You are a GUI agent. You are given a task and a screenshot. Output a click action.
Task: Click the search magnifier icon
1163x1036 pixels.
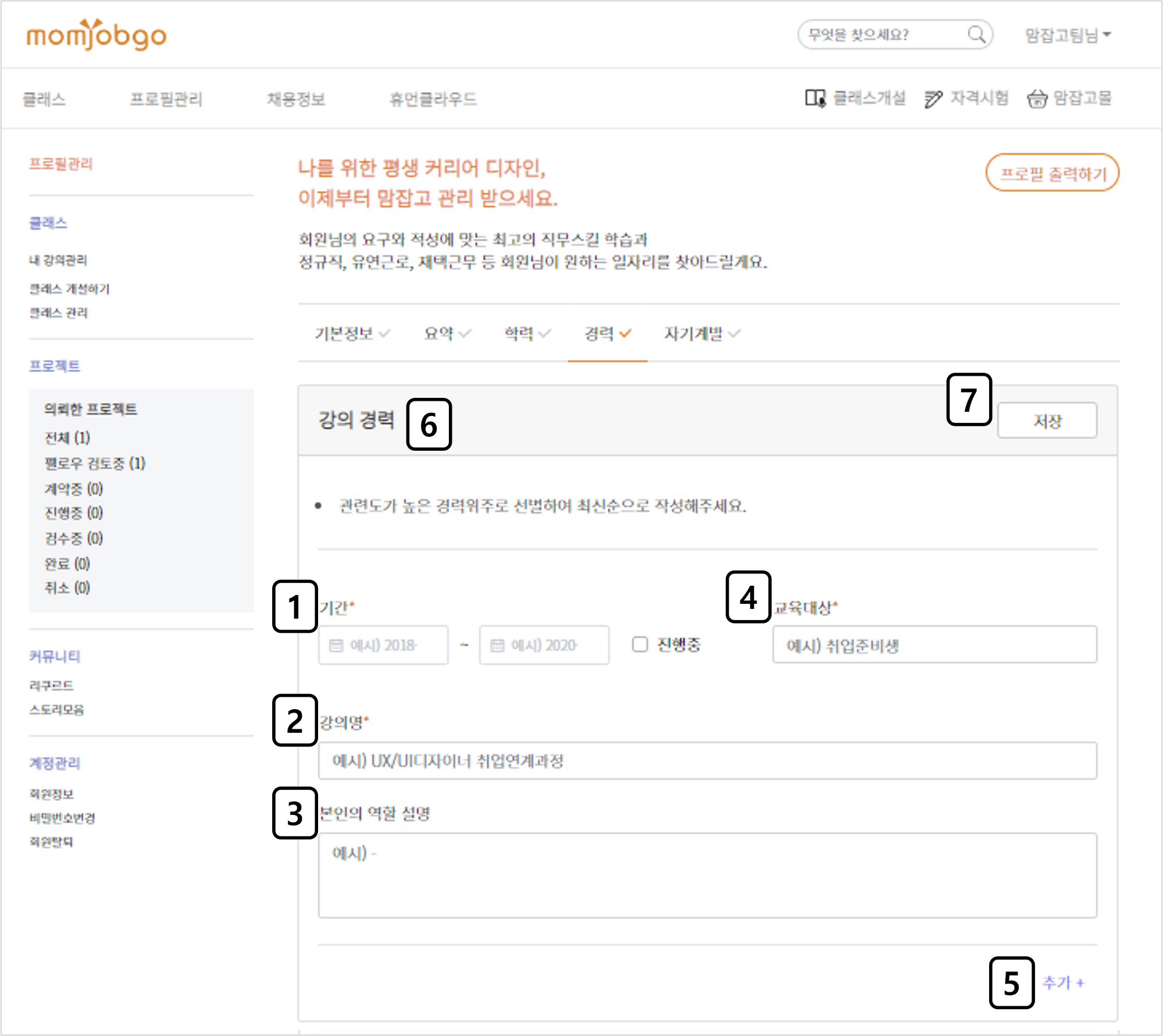click(976, 35)
